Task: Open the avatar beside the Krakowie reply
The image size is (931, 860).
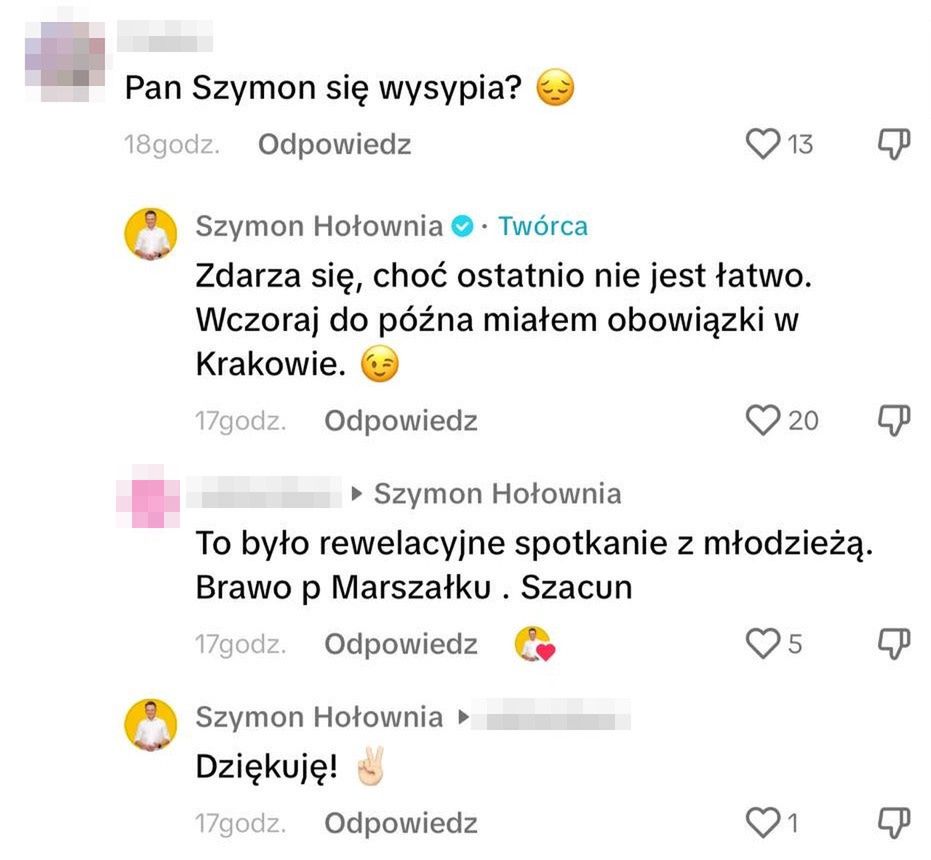Action: [x=149, y=233]
